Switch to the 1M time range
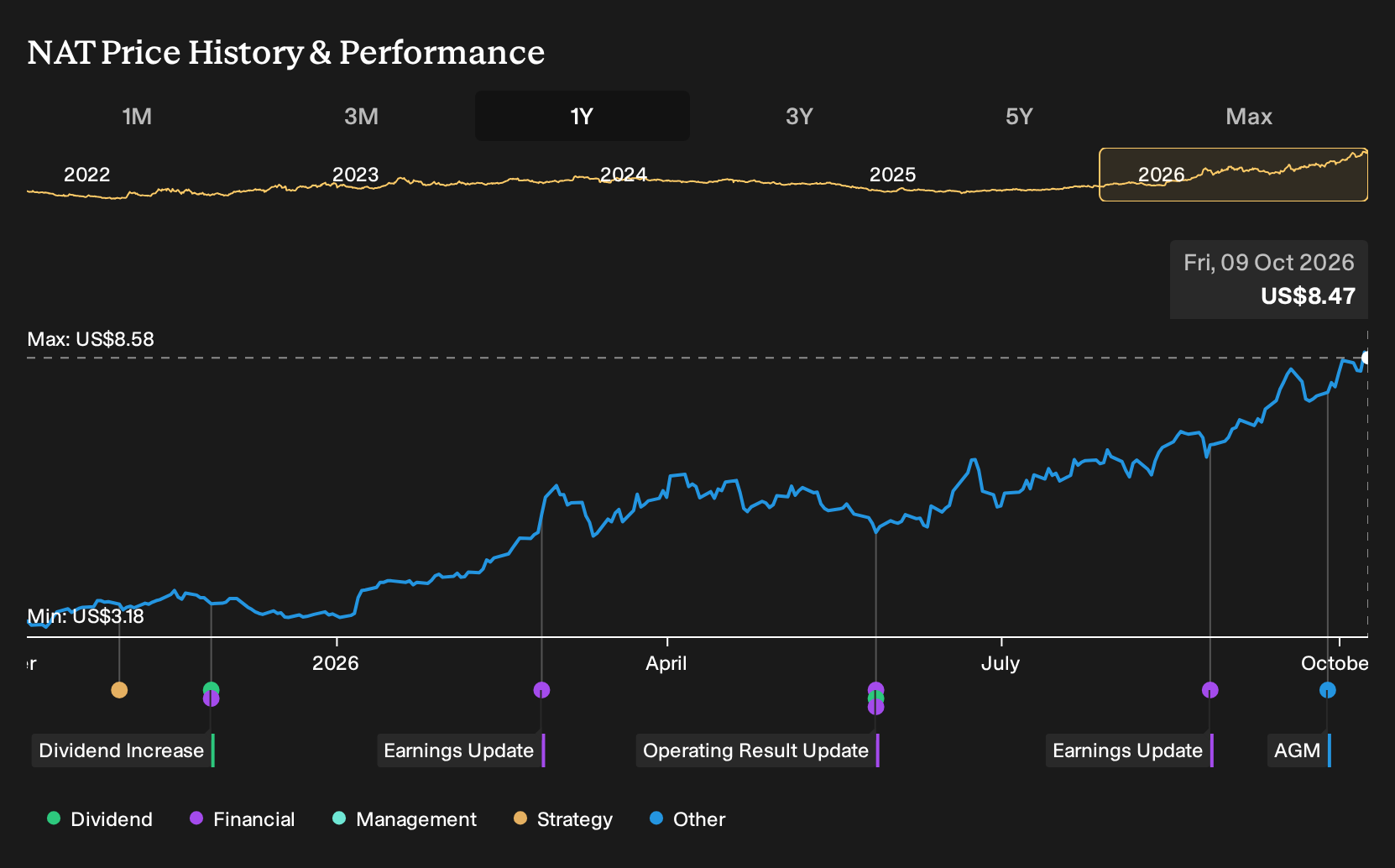Screen dimensions: 1395x868 point(137,116)
